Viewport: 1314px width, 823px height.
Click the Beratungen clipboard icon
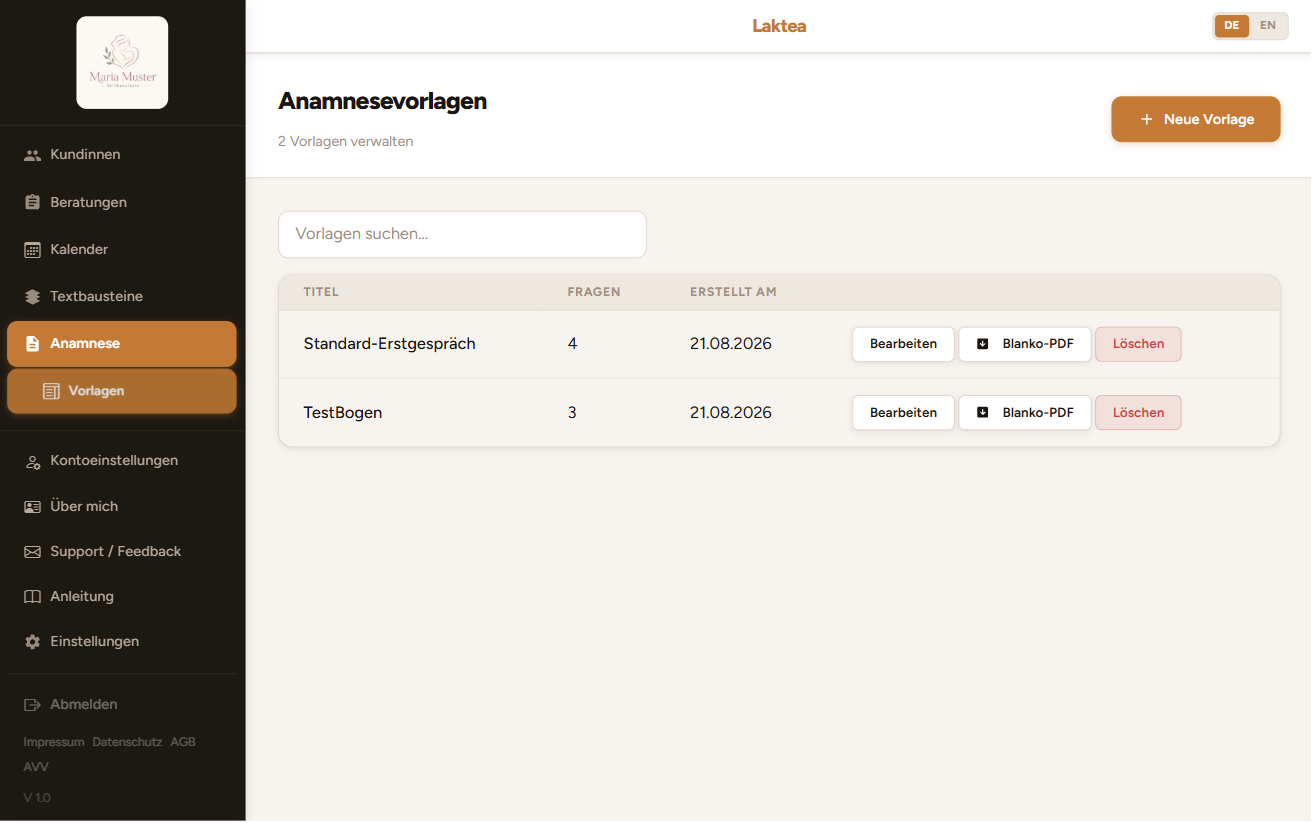[x=32, y=202]
